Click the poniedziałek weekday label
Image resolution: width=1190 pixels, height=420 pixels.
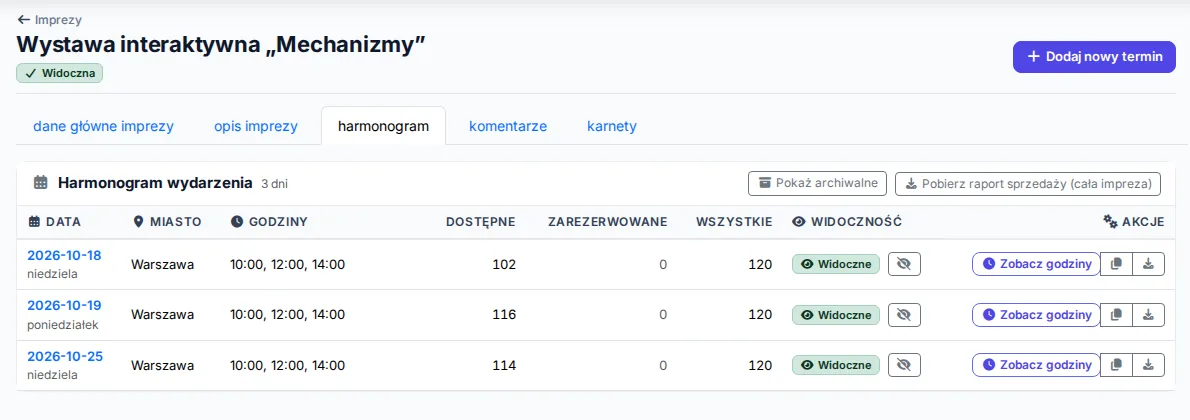point(62,324)
